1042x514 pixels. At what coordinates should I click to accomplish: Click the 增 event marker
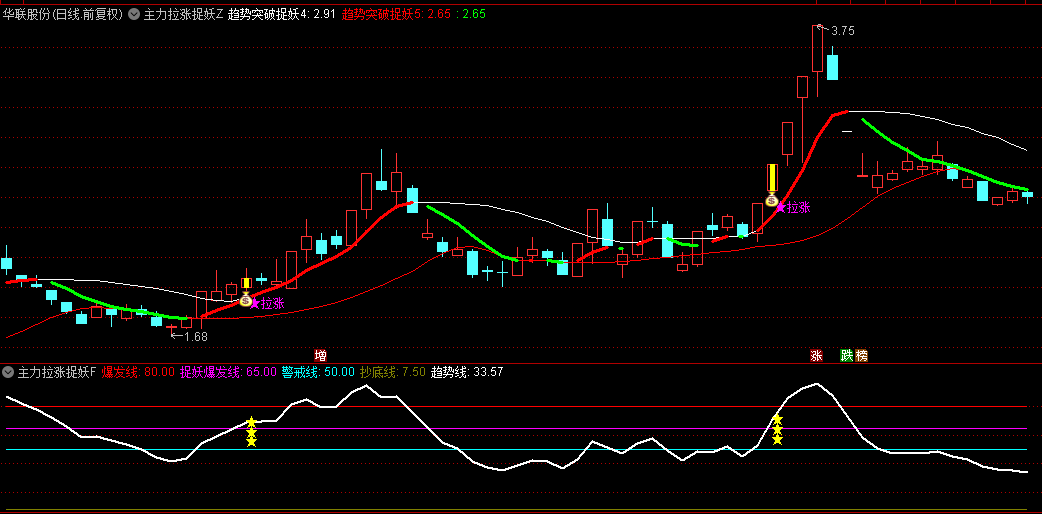point(320,355)
